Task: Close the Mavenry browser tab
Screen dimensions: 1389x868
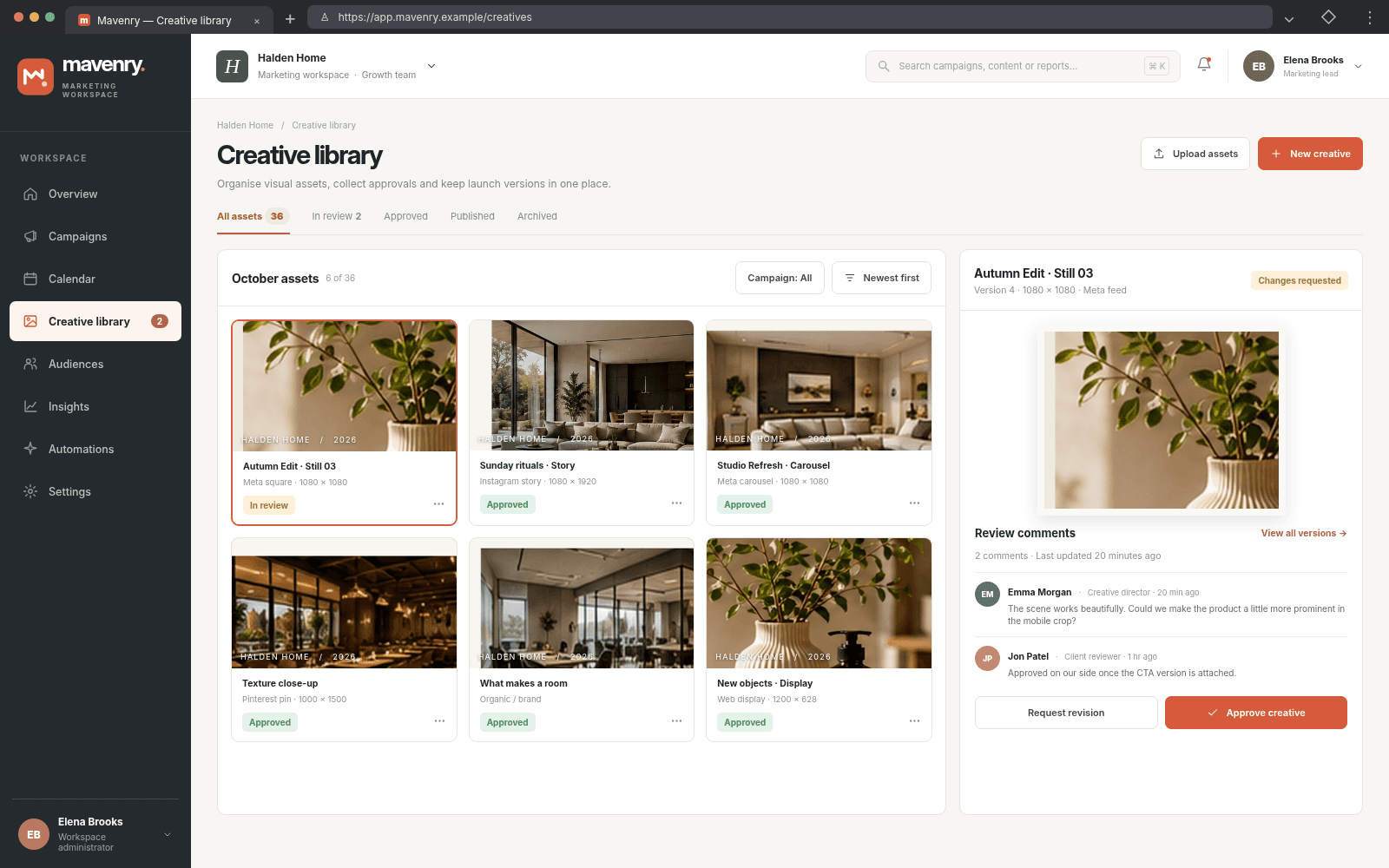Action: 257,21
